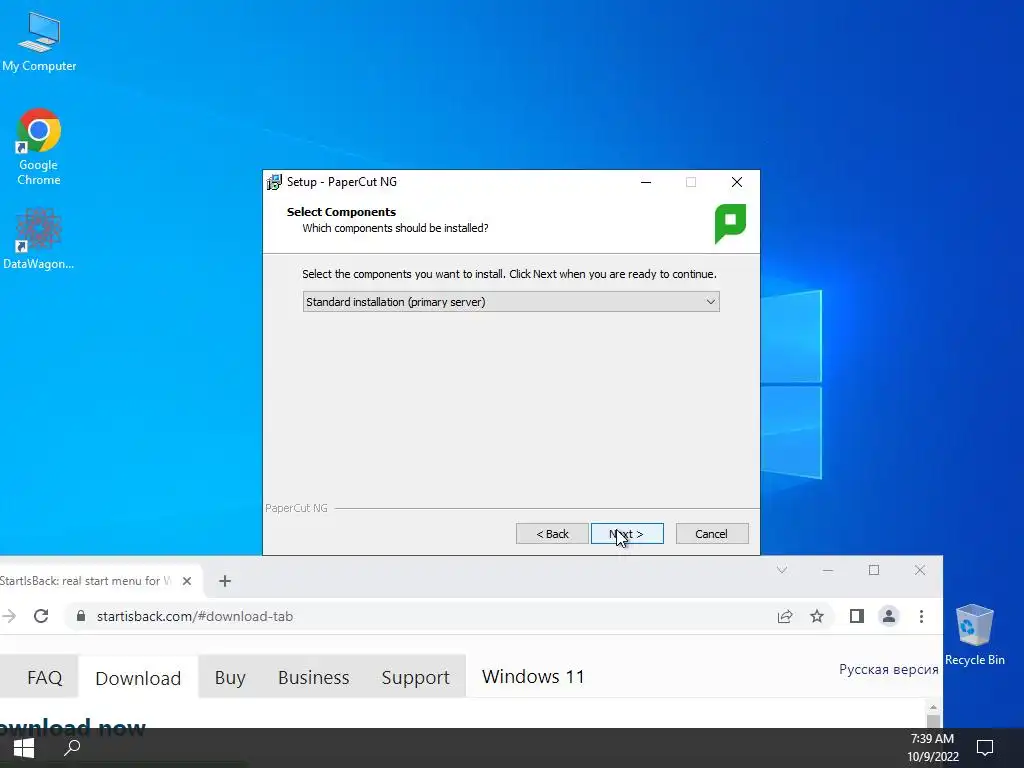Minimize the Chrome window
This screenshot has height=768, width=1024.
pyautogui.click(x=828, y=570)
